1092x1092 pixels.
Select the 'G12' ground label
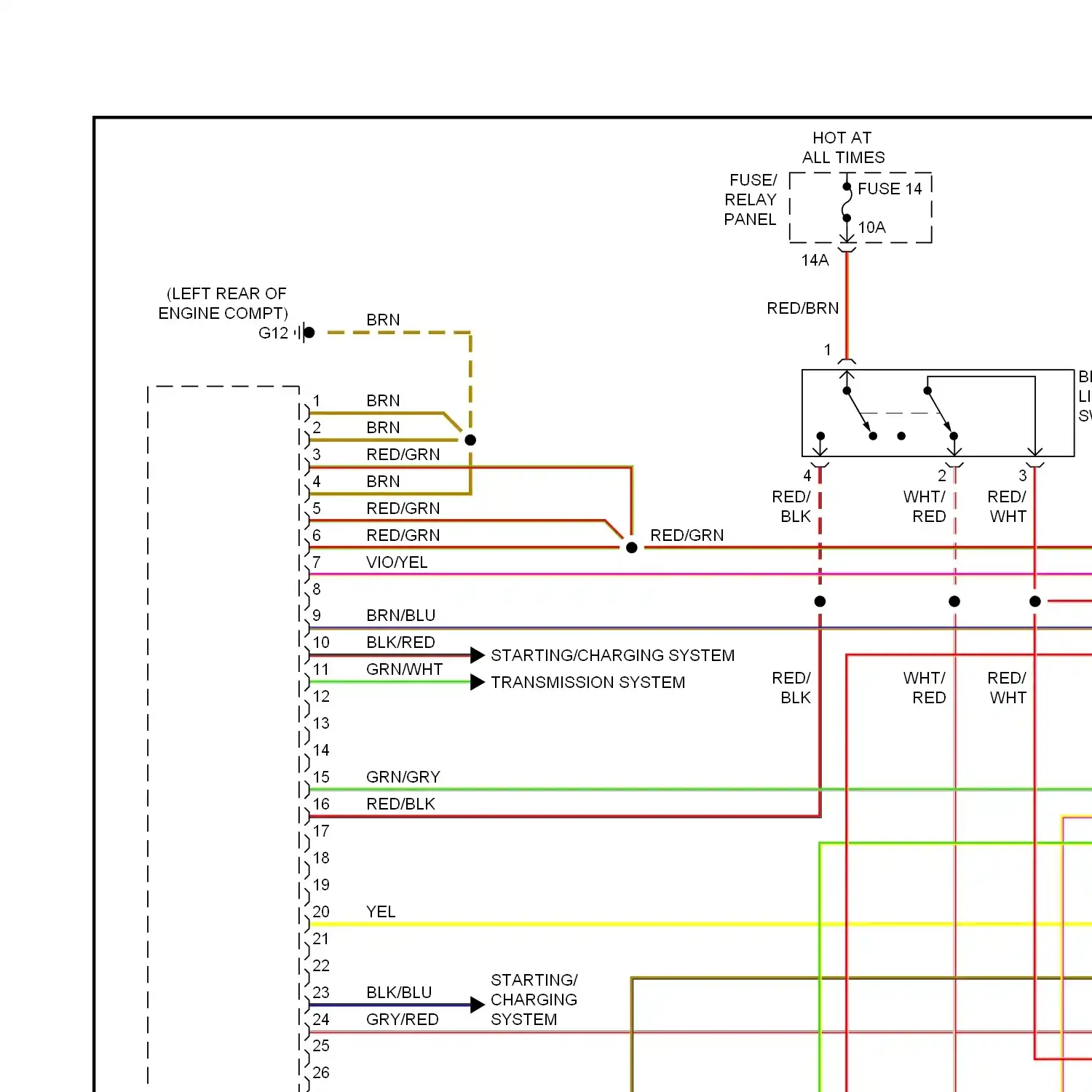coord(273,333)
